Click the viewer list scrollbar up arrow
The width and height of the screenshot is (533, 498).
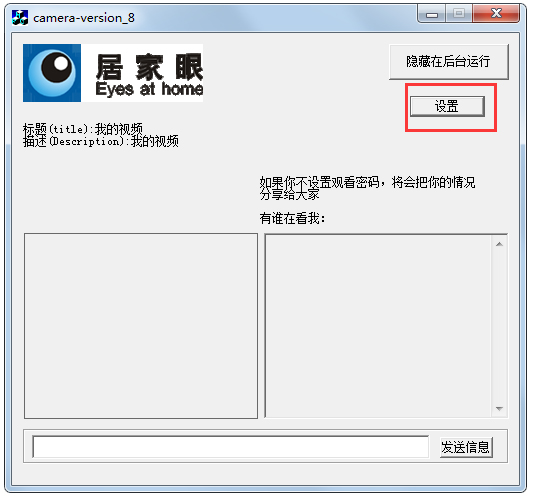(499, 244)
